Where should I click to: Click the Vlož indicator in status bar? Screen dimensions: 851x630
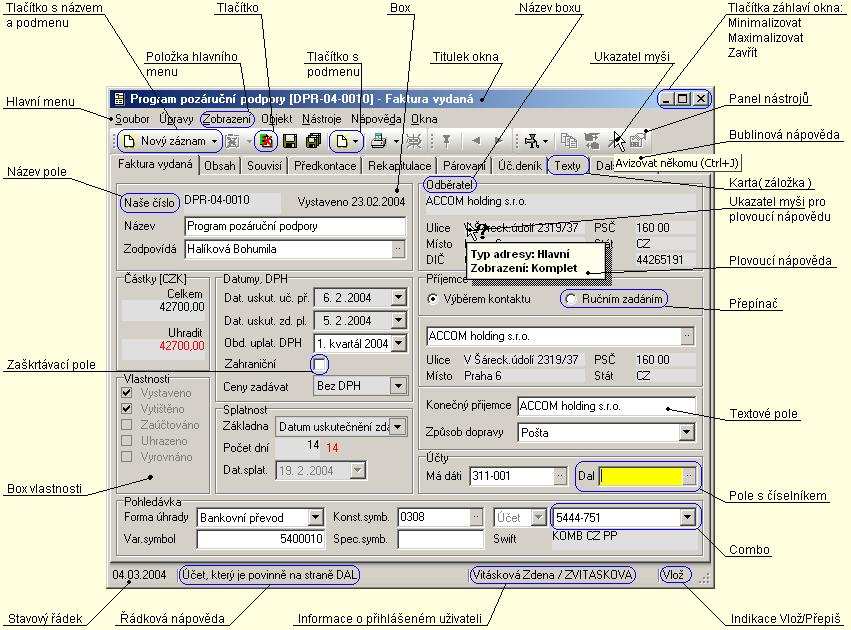pyautogui.click(x=674, y=575)
